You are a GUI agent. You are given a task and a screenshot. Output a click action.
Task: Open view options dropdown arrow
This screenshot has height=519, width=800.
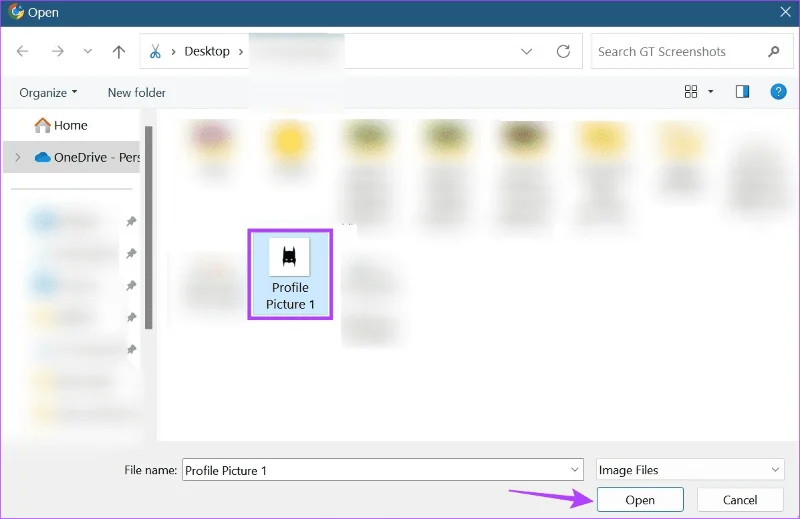(x=710, y=92)
